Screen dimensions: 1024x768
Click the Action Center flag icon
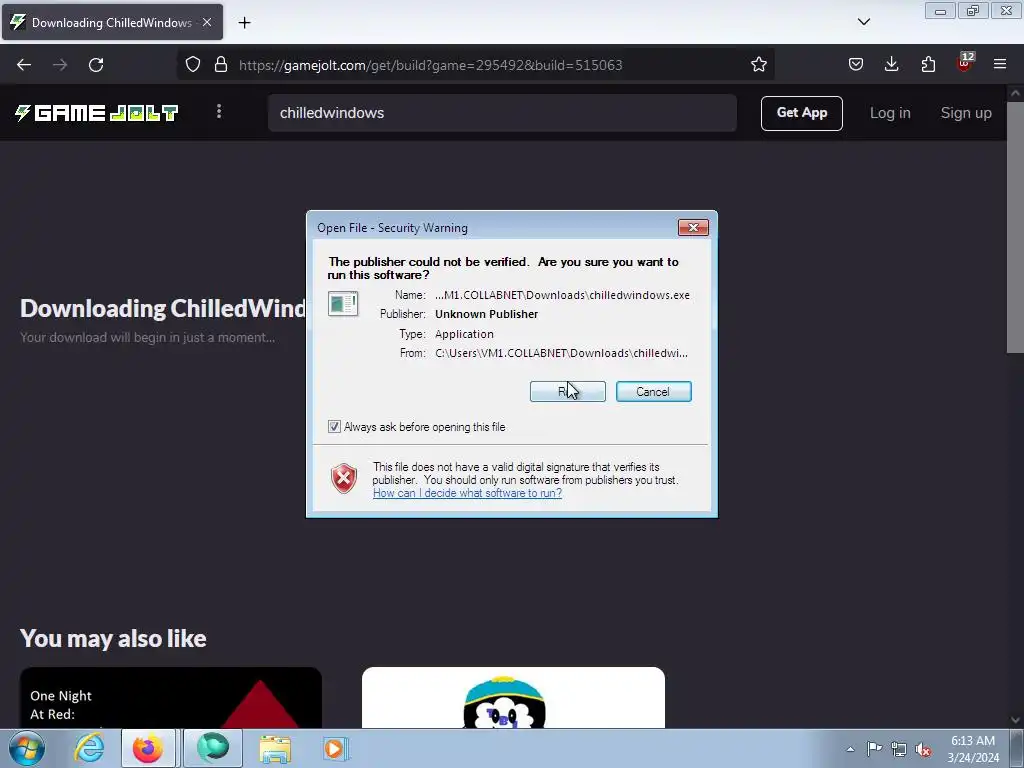coord(874,749)
